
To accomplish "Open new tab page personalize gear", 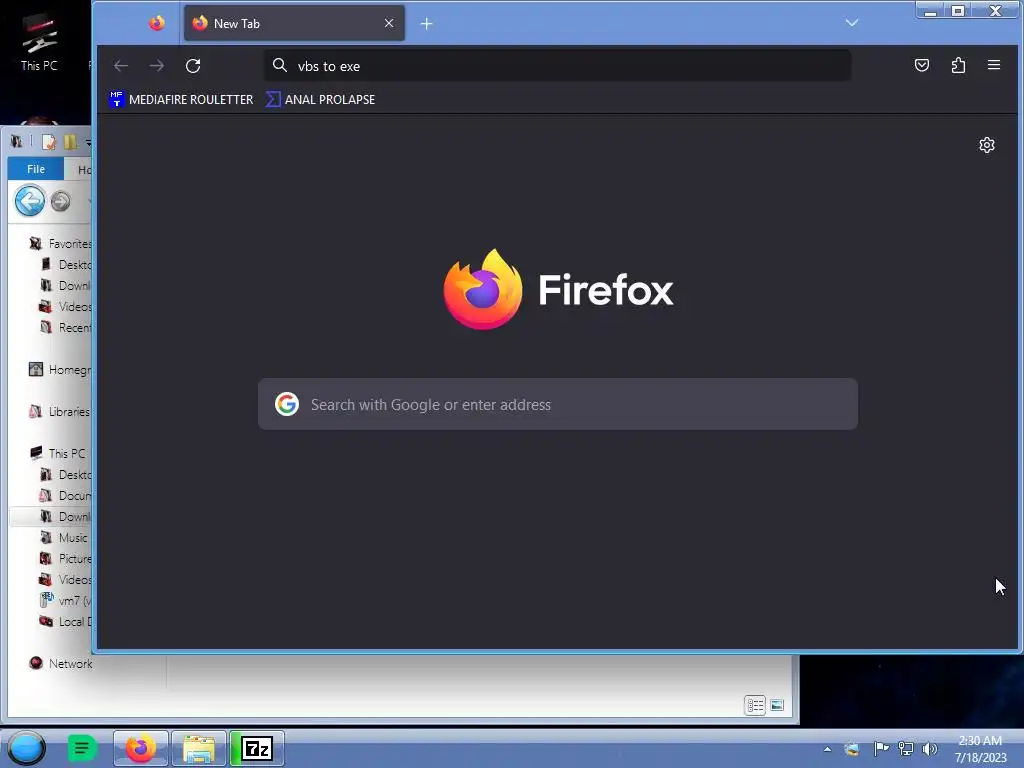I will tap(987, 145).
